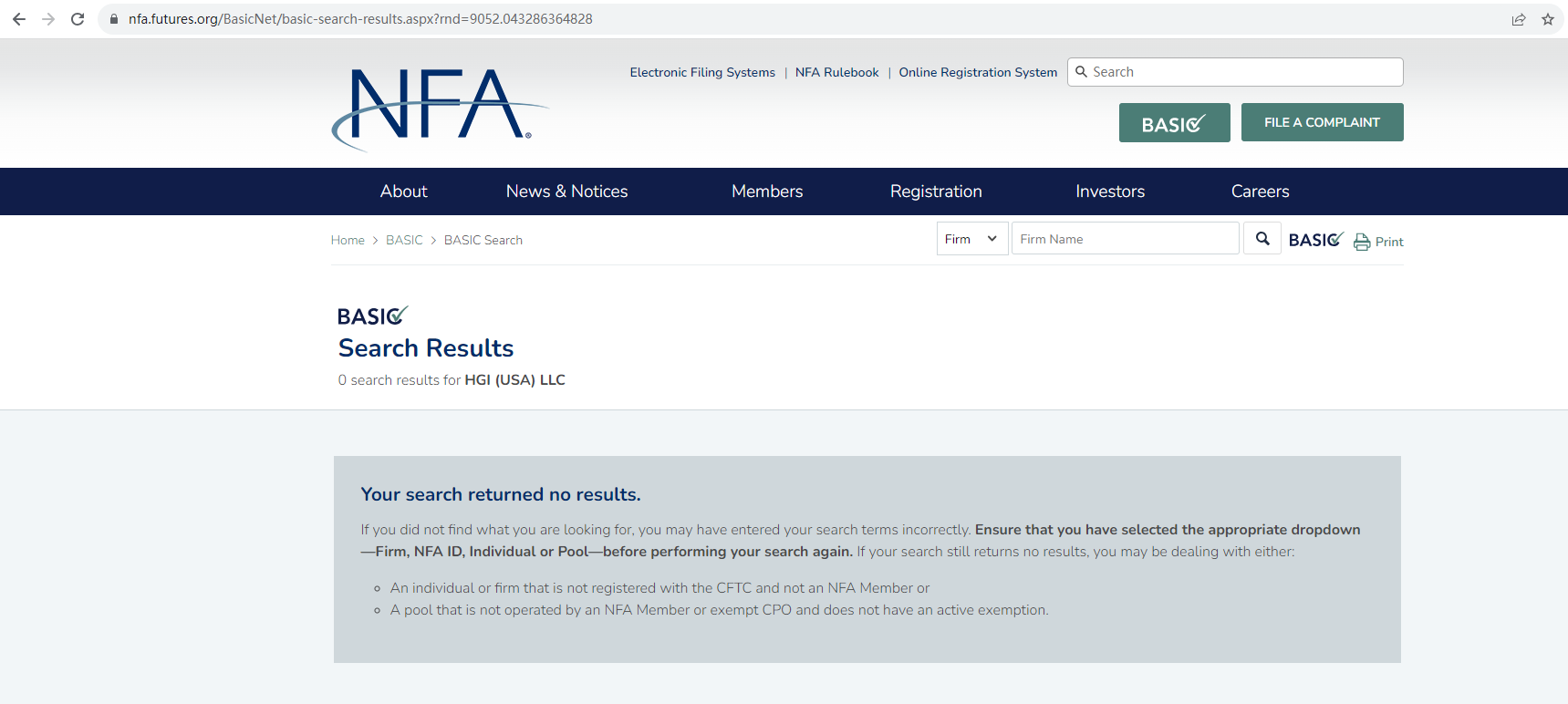Click the File a Complaint button

coord(1322,122)
